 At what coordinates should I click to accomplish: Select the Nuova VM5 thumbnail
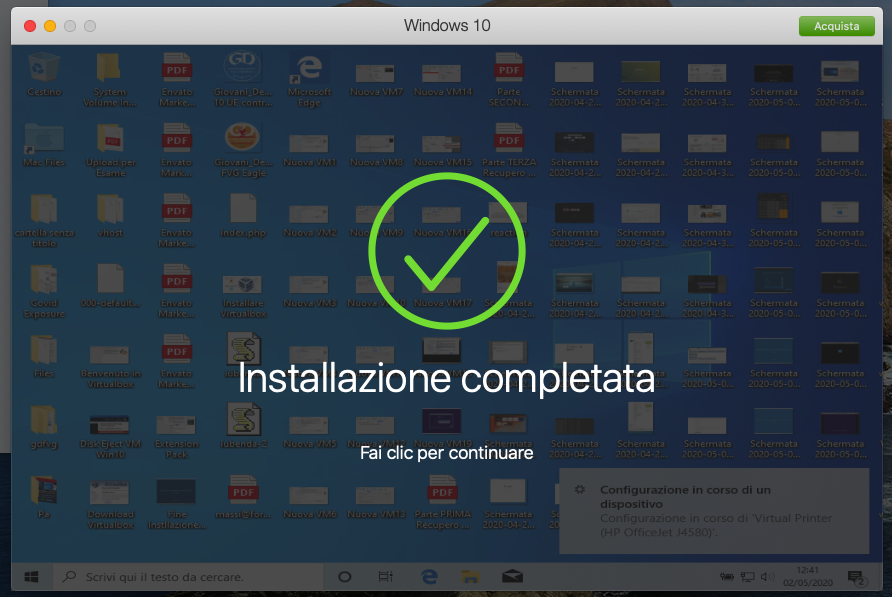click(309, 427)
